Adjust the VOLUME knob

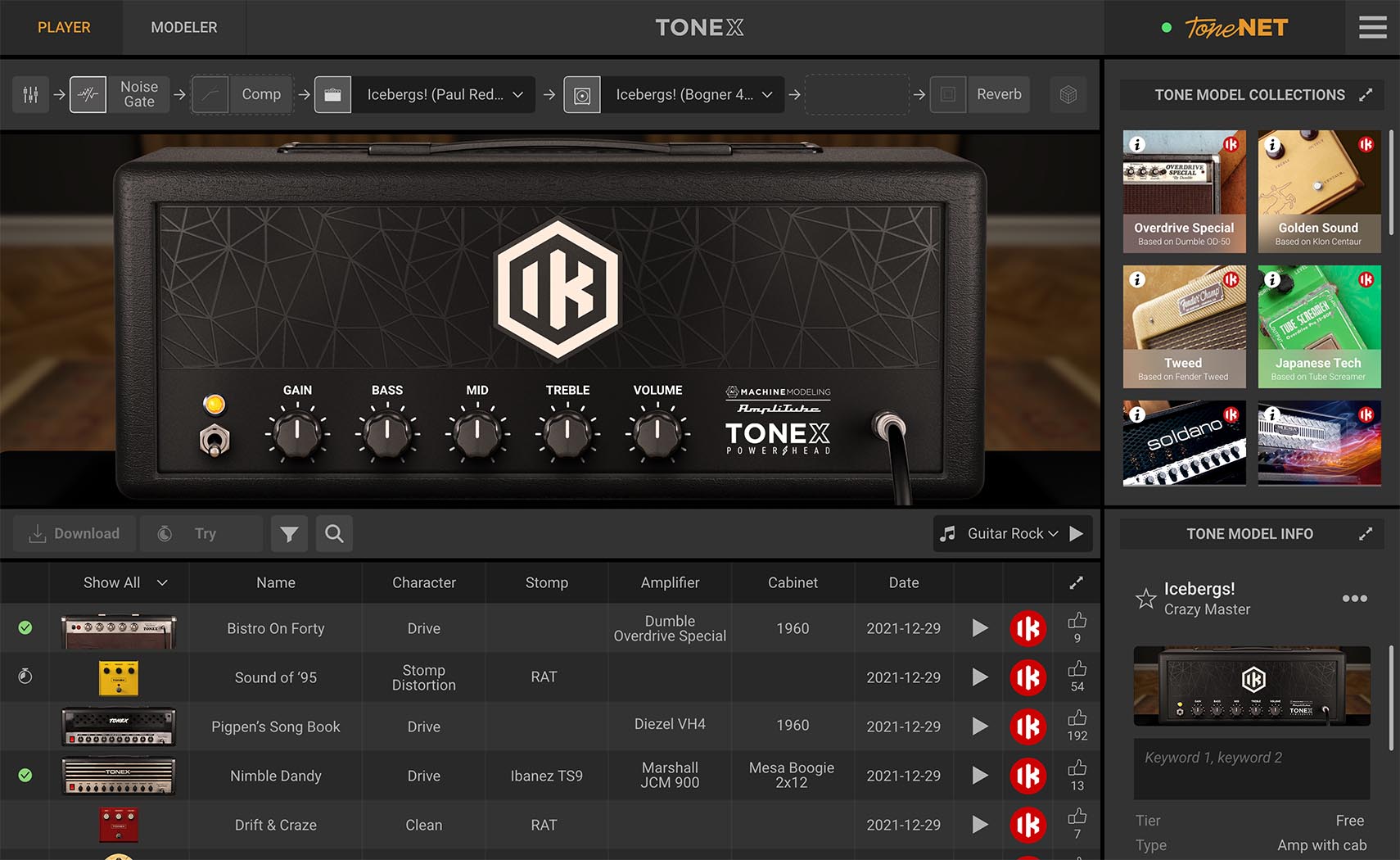(x=657, y=432)
